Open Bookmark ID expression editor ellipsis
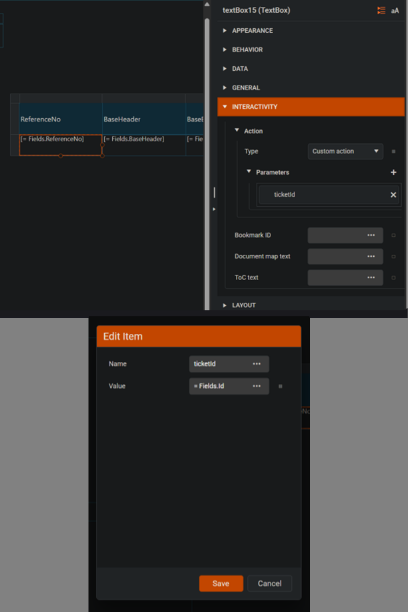The height and width of the screenshot is (612, 408). click(371, 235)
